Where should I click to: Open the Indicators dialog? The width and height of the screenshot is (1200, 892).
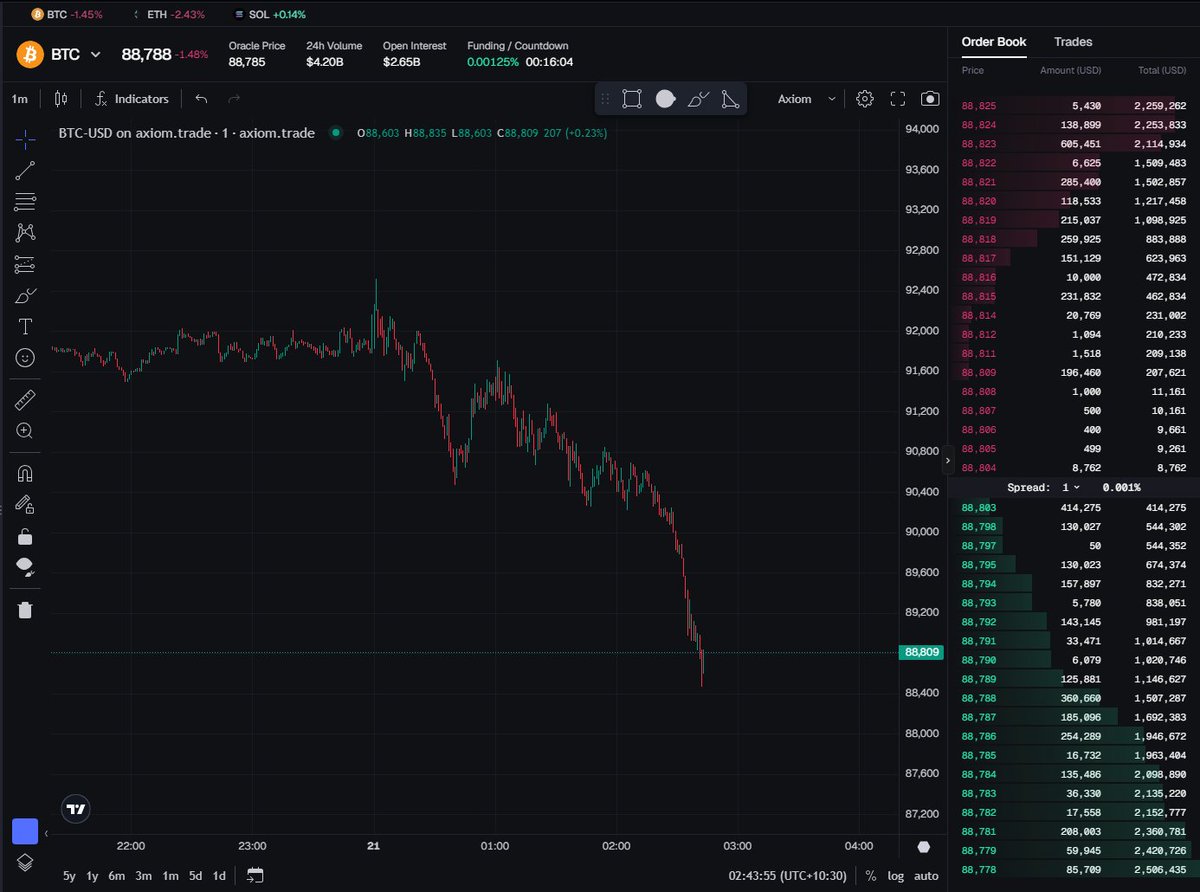click(132, 99)
